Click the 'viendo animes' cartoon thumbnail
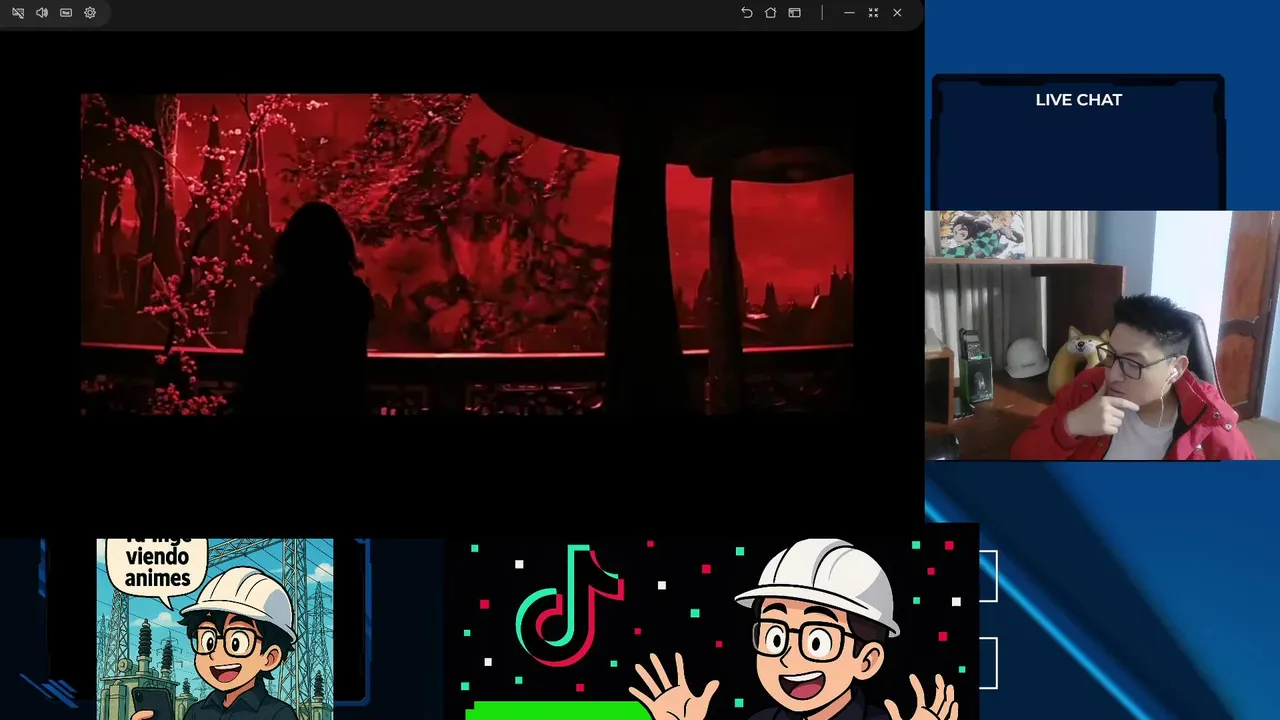The height and width of the screenshot is (720, 1280). click(215, 629)
